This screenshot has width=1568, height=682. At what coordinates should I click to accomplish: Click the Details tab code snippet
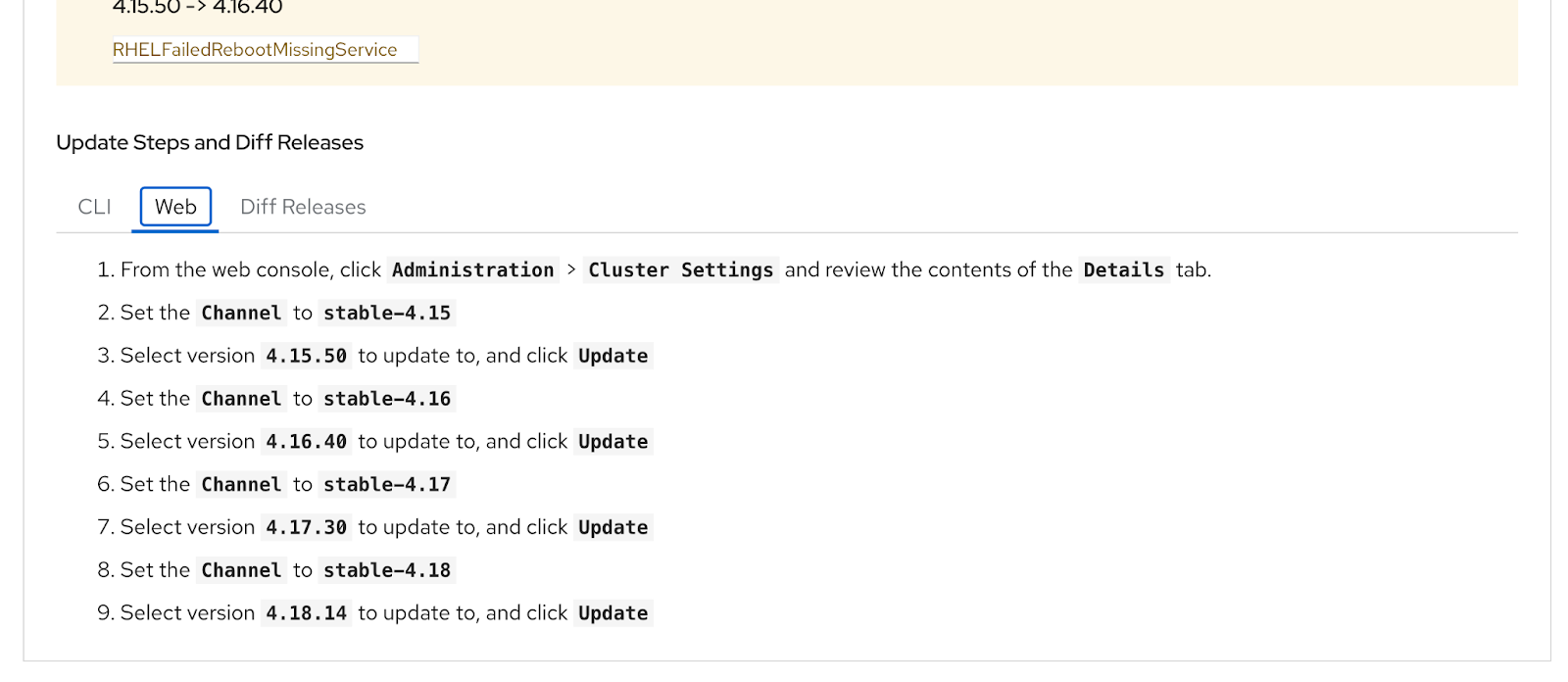[x=1123, y=269]
